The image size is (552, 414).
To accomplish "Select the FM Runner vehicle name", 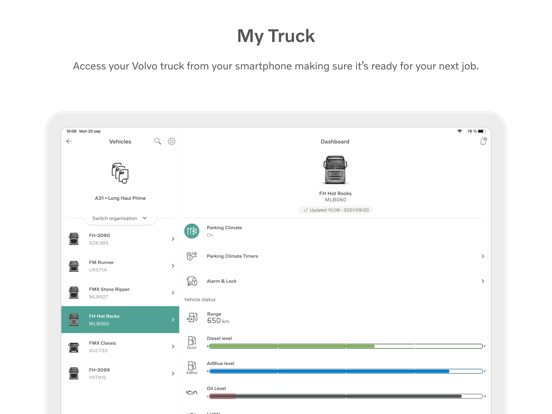I will point(101,262).
